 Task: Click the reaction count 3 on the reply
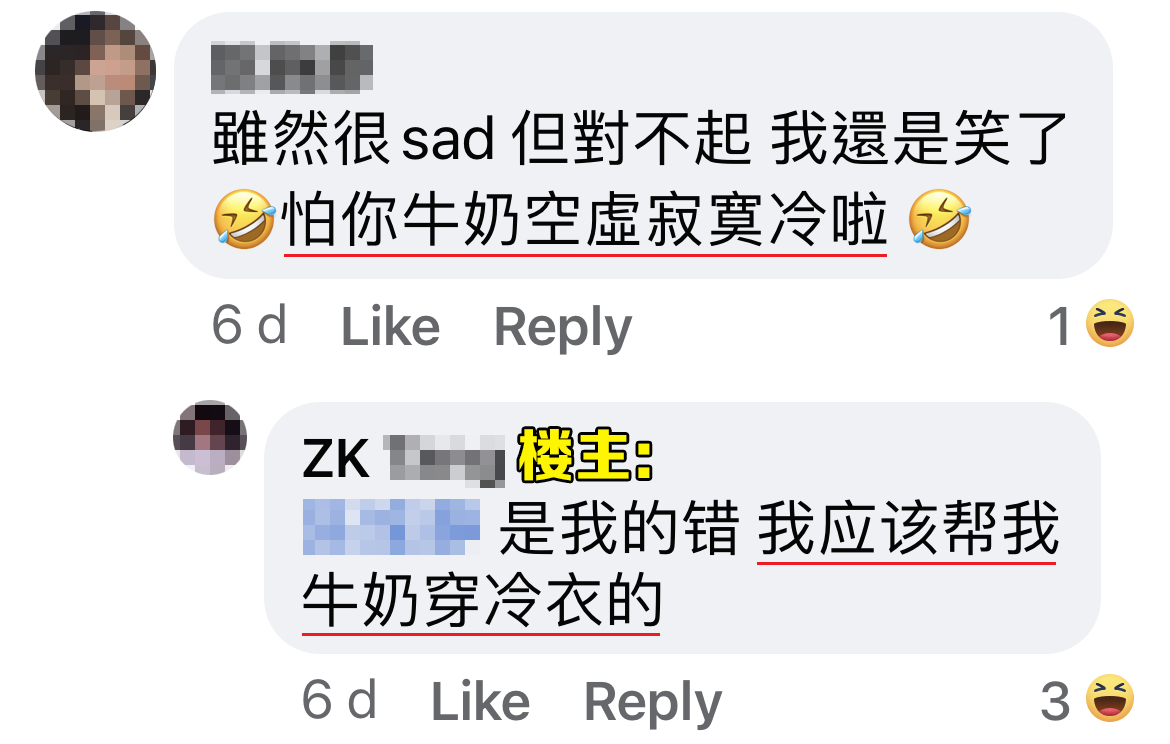(x=1056, y=701)
